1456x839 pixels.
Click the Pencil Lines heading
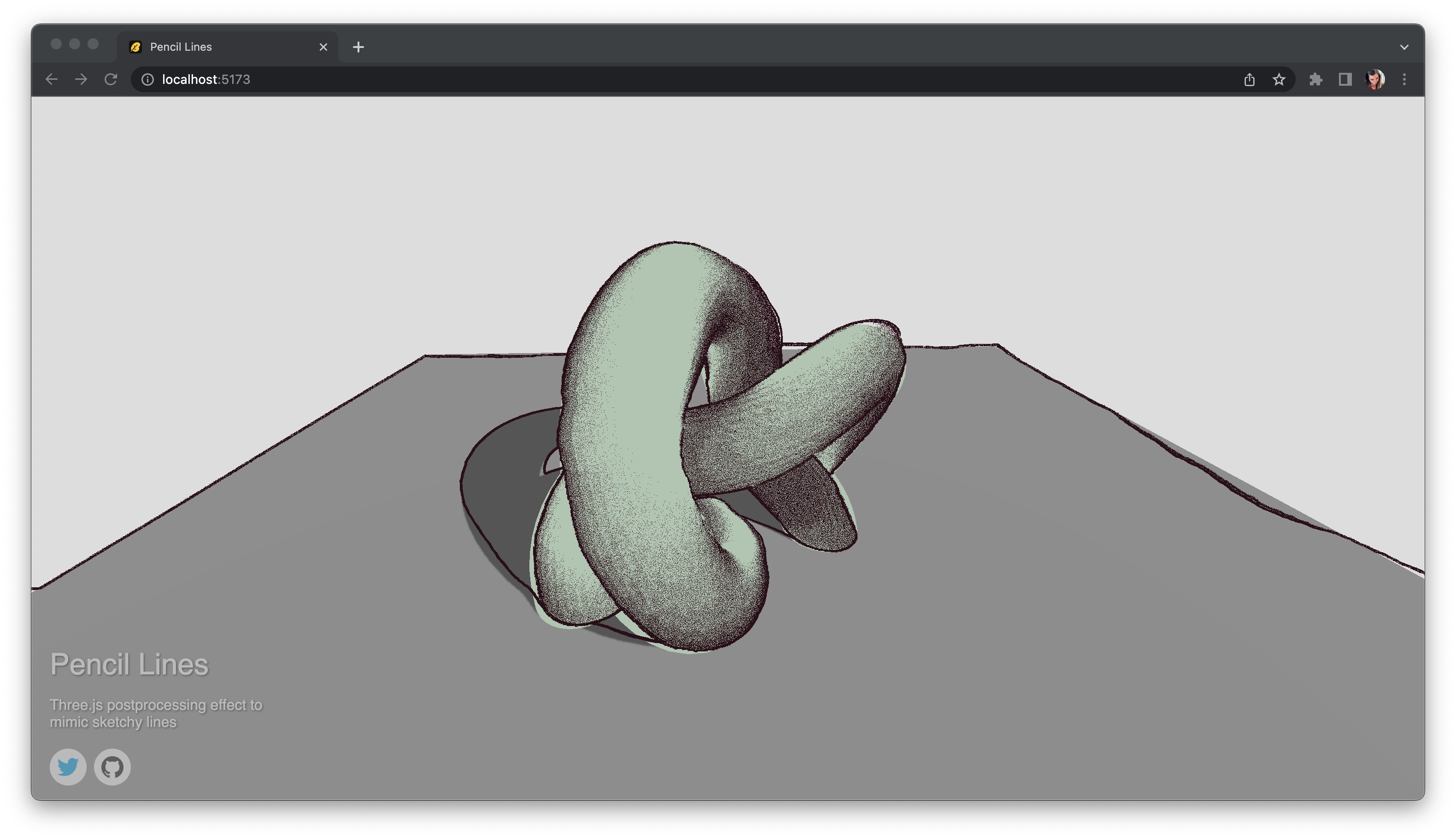129,664
